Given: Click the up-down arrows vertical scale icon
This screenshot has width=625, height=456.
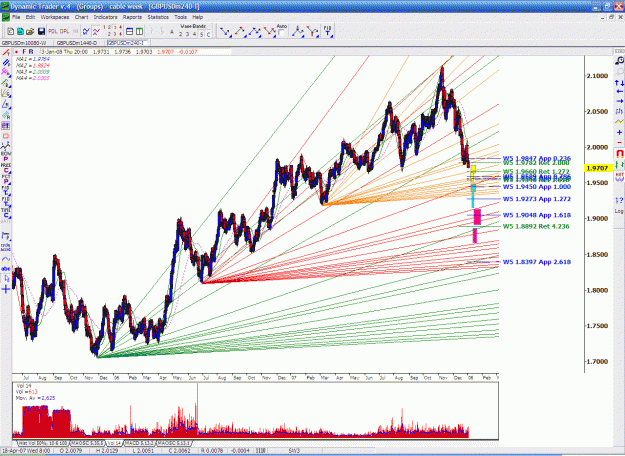Looking at the screenshot, I should point(619,83).
